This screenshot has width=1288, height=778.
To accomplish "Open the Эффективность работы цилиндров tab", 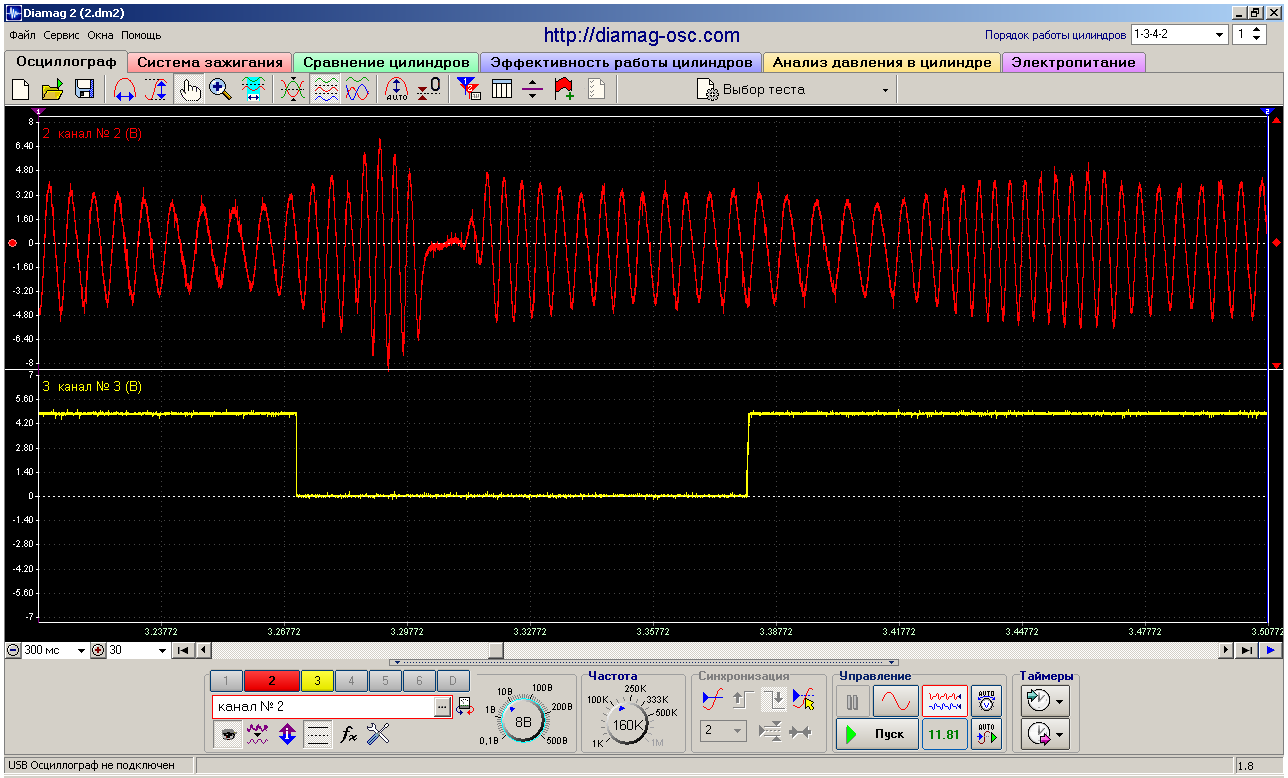I will pyautogui.click(x=621, y=62).
